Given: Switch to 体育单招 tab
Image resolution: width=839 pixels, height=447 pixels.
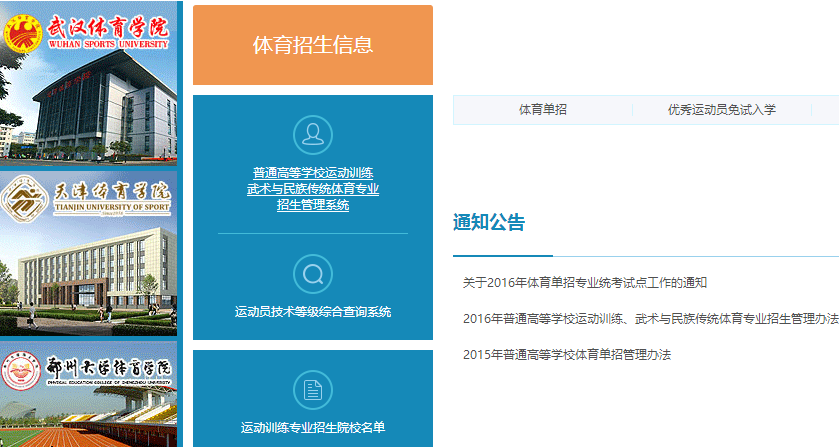Looking at the screenshot, I should 543,110.
